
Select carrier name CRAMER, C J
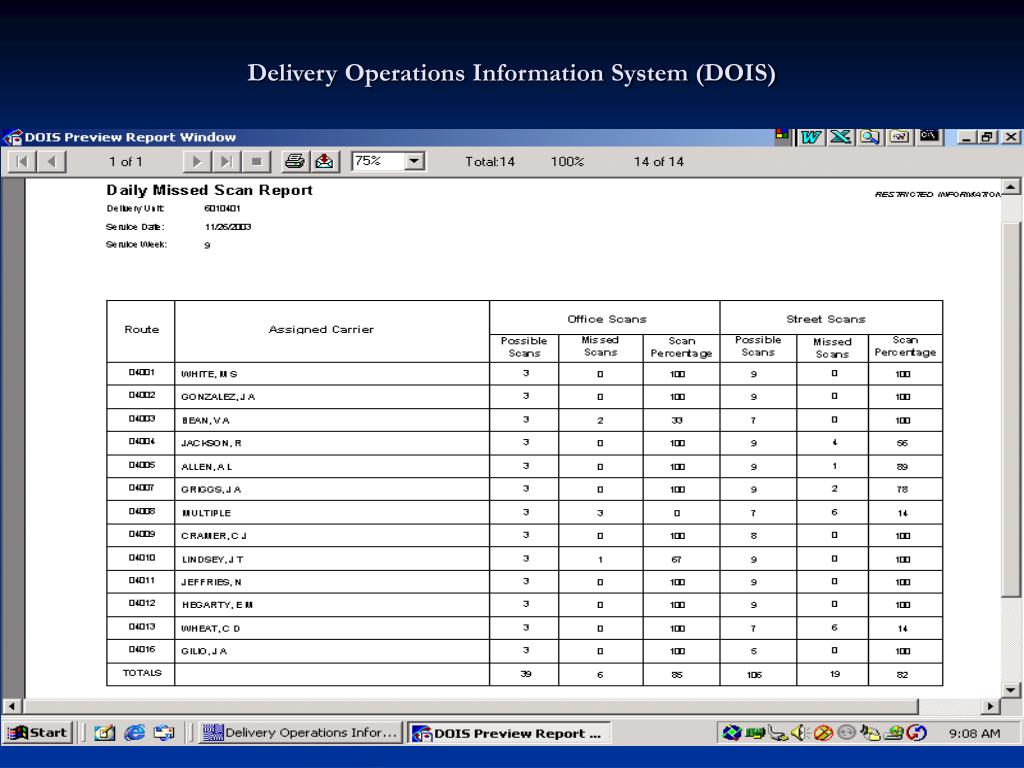[214, 536]
